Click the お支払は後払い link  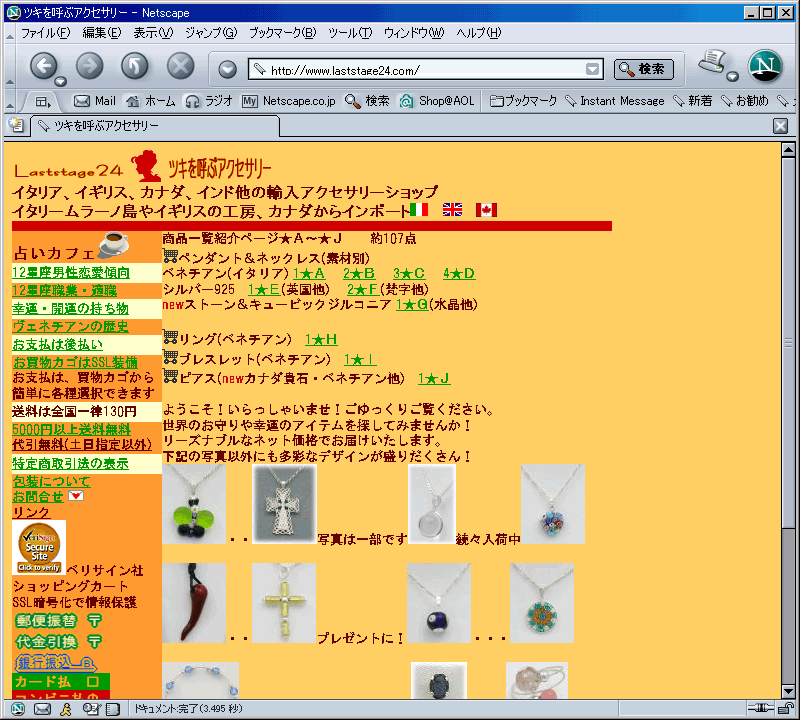click(58, 344)
